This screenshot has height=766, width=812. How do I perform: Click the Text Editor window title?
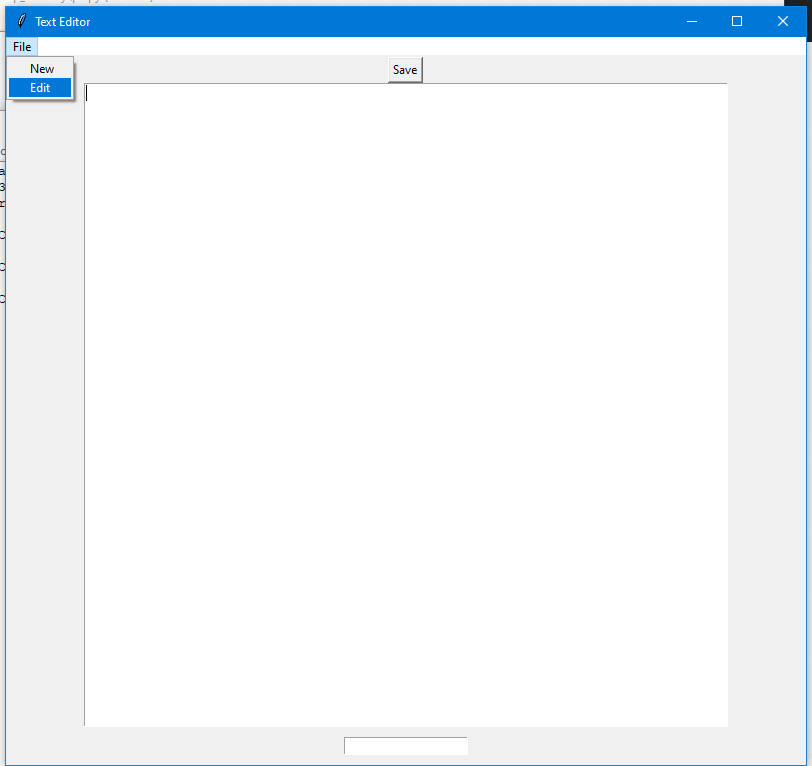tap(63, 22)
